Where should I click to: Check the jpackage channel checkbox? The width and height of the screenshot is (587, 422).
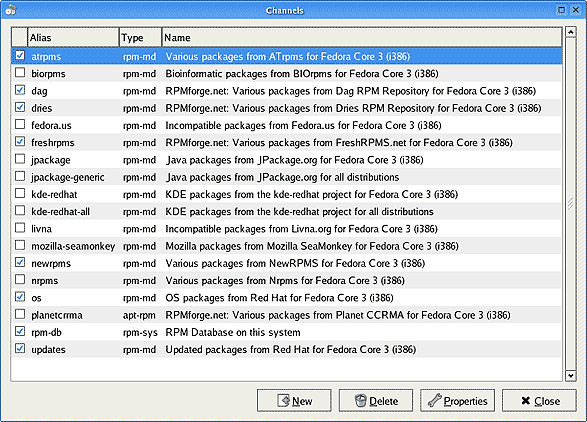pyautogui.click(x=20, y=159)
